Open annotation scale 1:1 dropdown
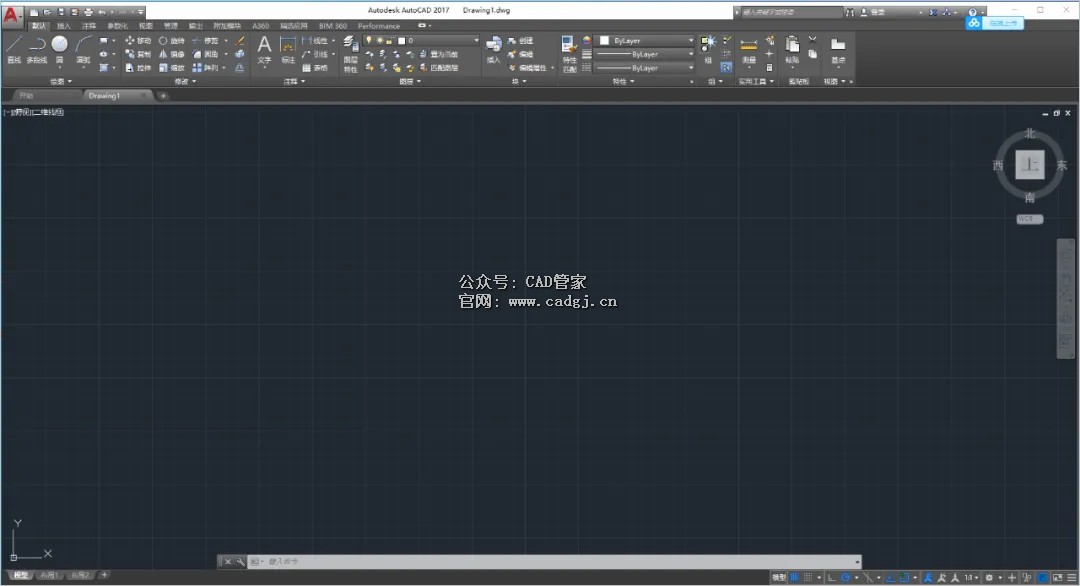Image resolution: width=1080 pixels, height=586 pixels. coord(971,578)
